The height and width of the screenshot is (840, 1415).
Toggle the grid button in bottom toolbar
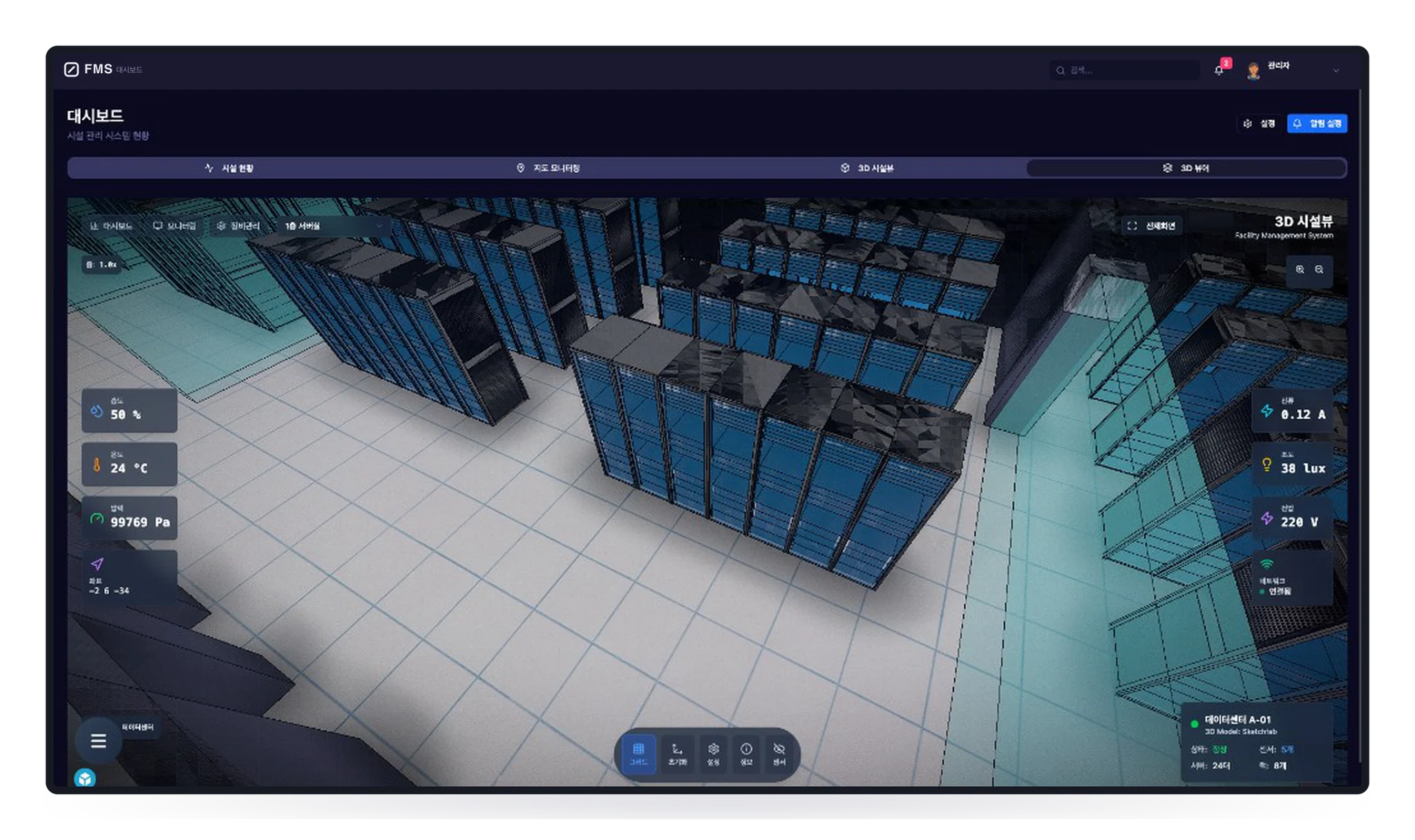638,754
